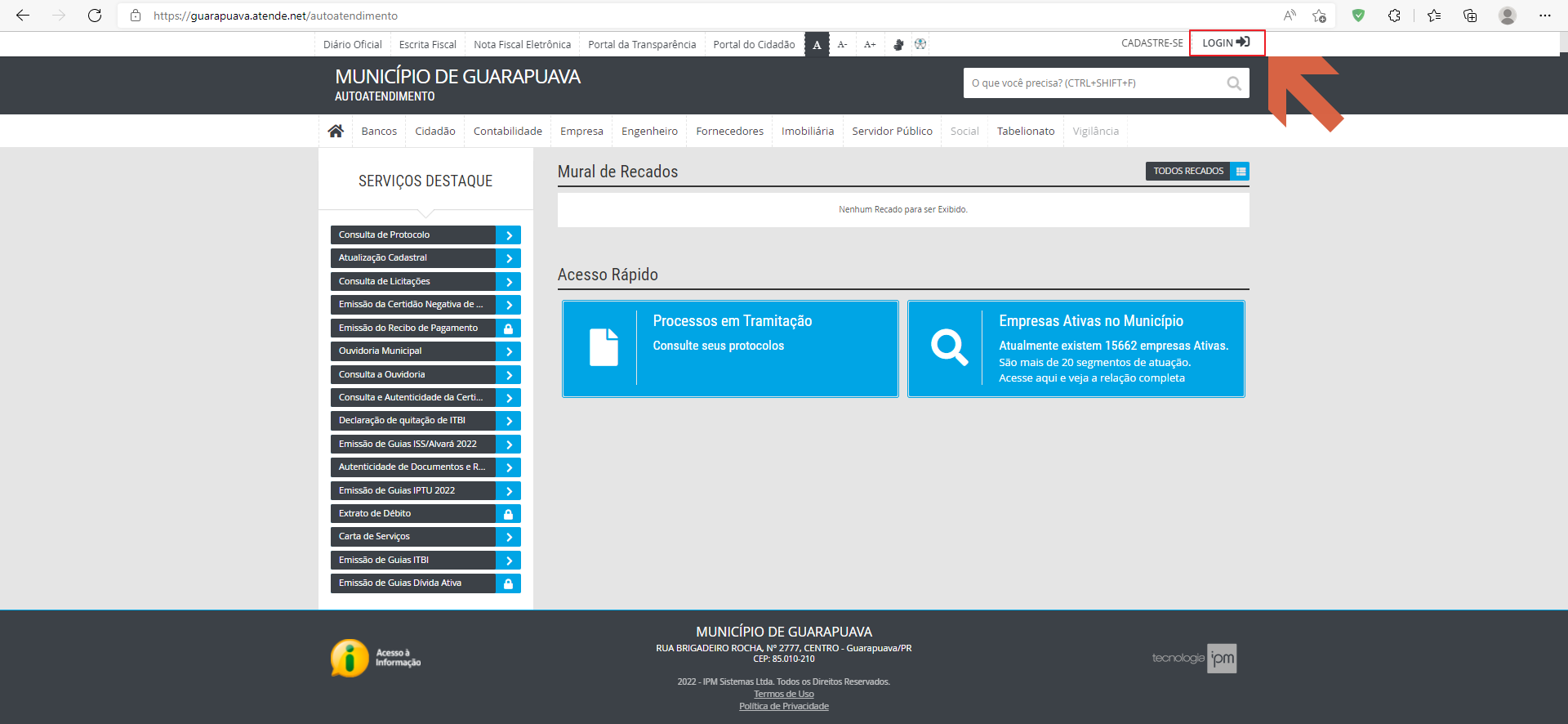Go back with the browser back arrow
Viewport: 1568px width, 724px height.
coord(23,16)
